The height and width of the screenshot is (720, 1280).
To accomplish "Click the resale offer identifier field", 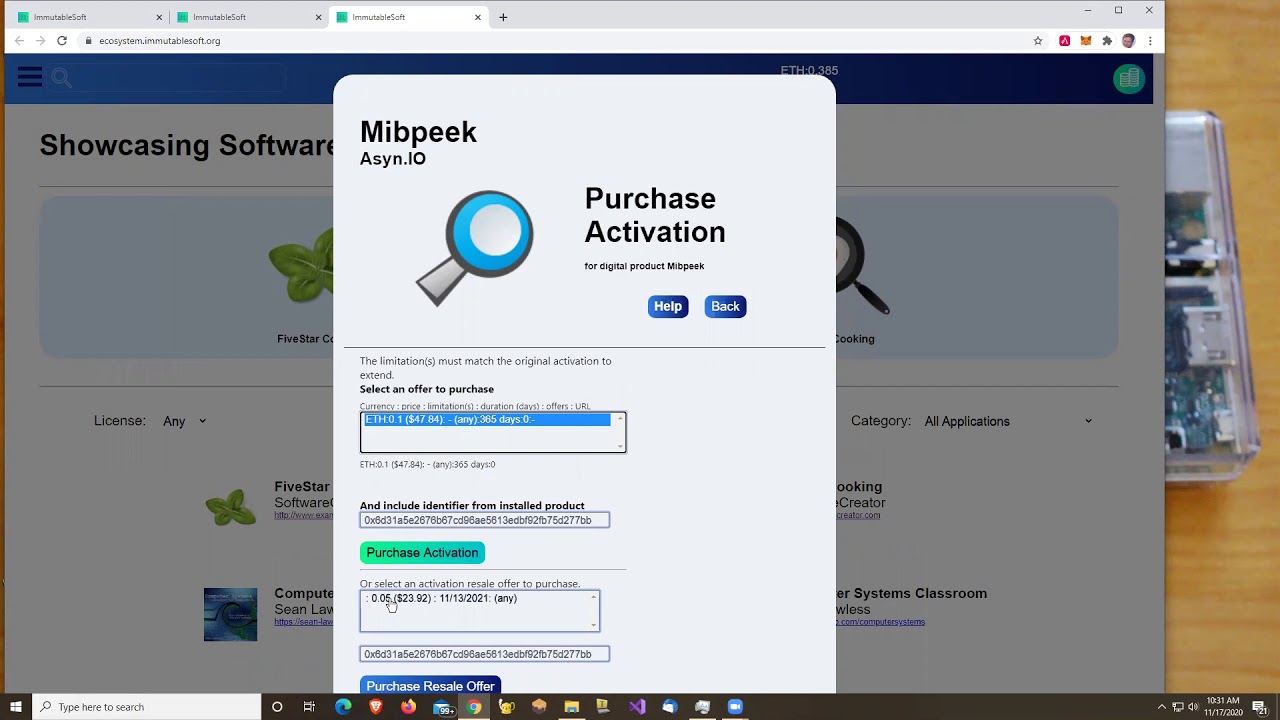I will (485, 654).
